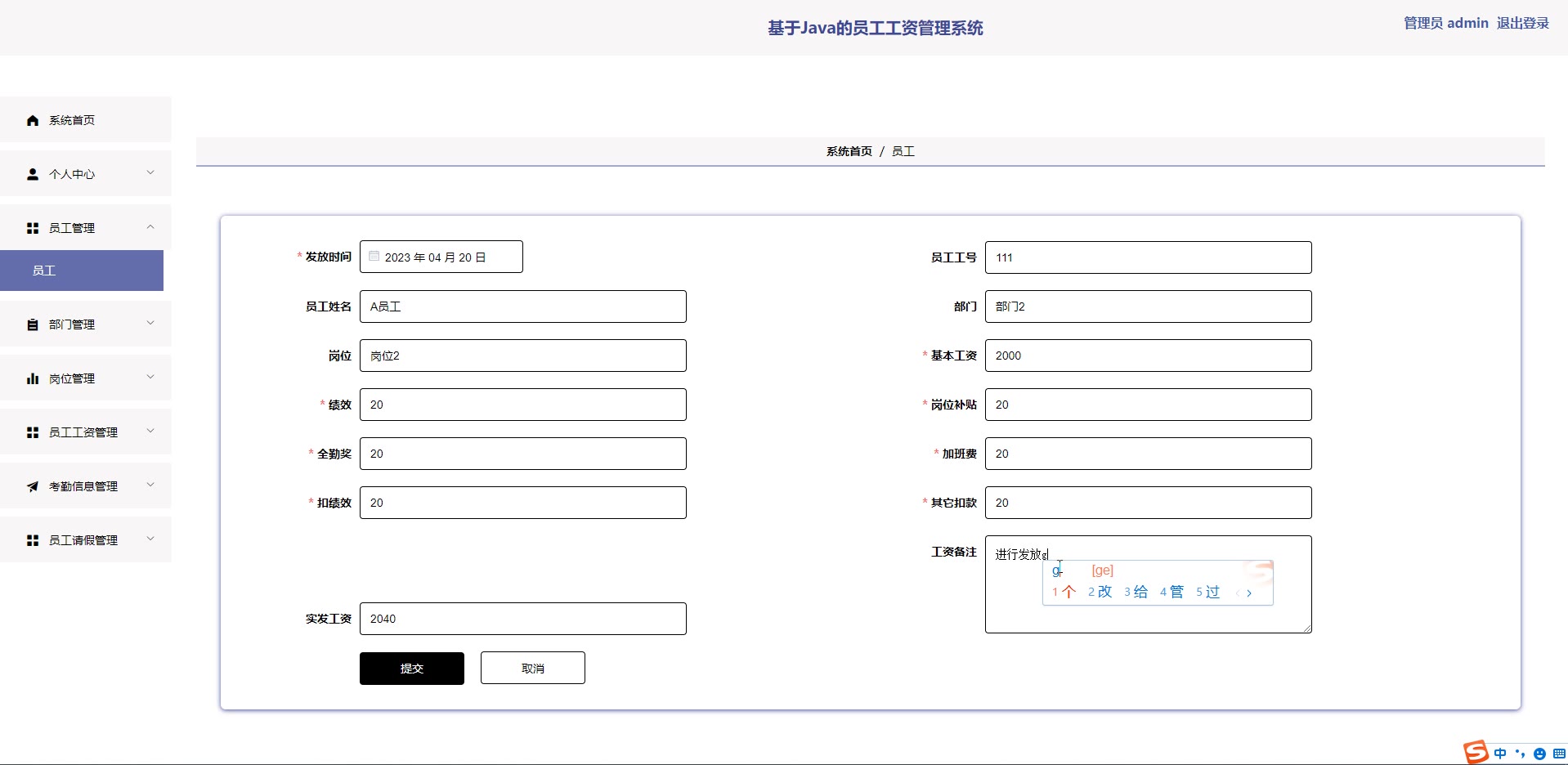The image size is (1568, 765).
Task: Click the home icon beside 系统首页
Action: pos(33,120)
